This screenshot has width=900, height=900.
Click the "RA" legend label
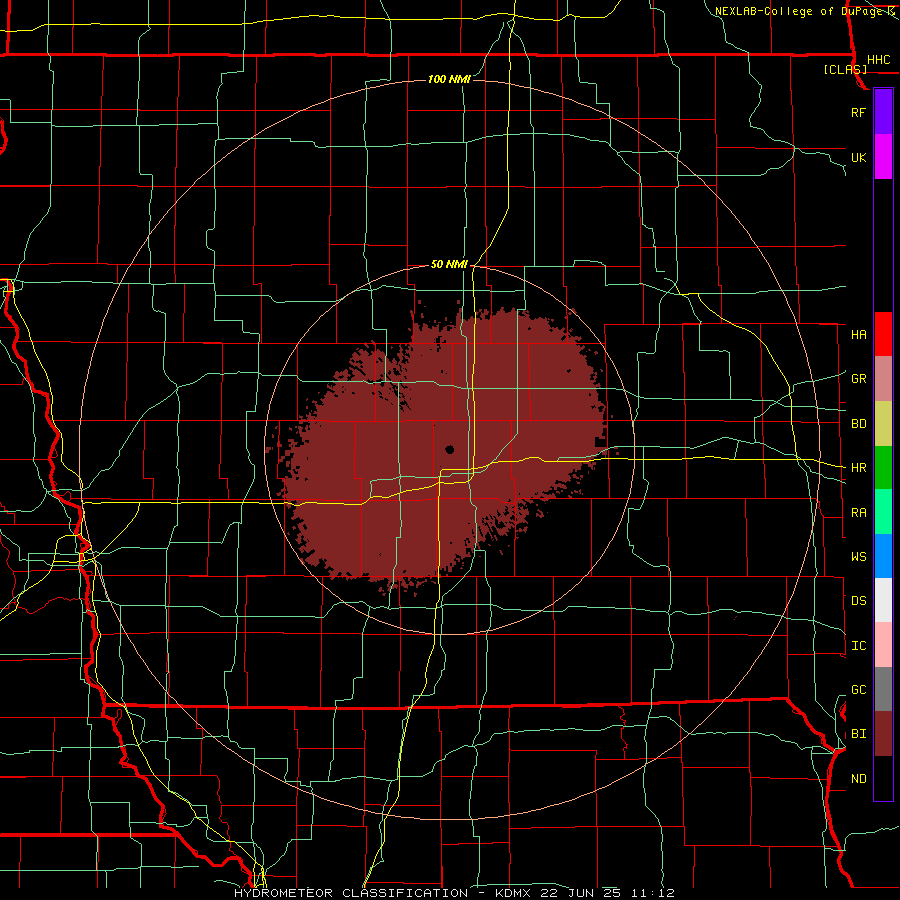click(x=858, y=513)
